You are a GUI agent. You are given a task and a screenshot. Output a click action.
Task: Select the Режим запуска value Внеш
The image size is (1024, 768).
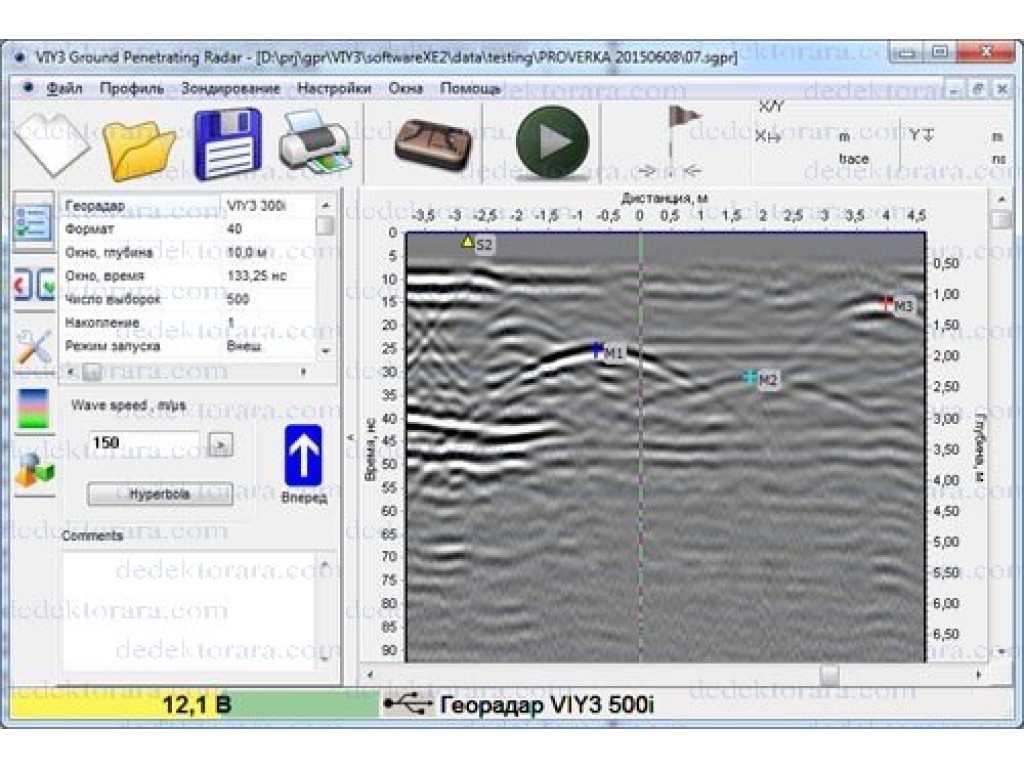point(244,345)
